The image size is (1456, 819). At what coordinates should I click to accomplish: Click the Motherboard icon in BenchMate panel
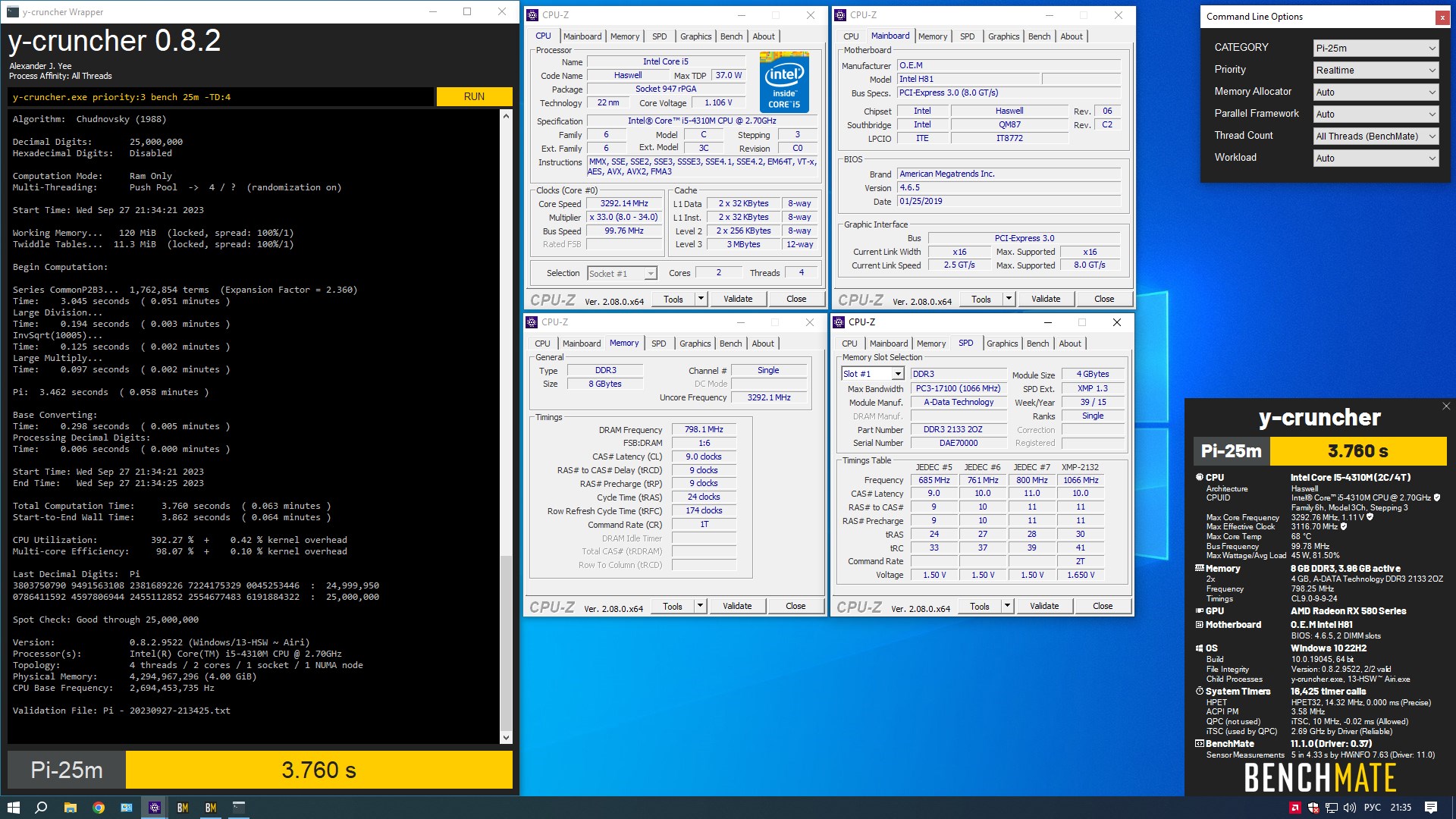1200,625
